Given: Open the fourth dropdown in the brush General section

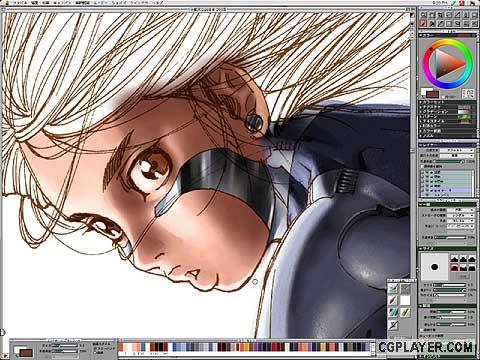Looking at the screenshot, I should pyautogui.click(x=460, y=226).
